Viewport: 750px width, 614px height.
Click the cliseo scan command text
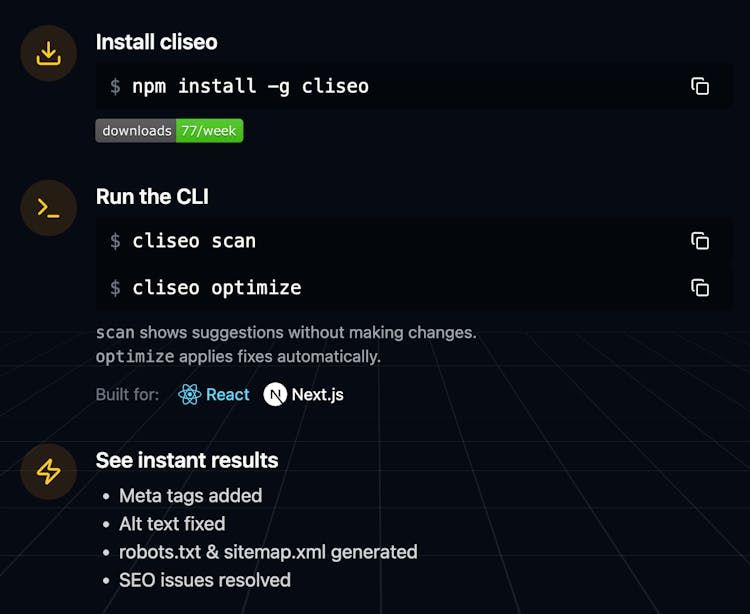click(194, 241)
